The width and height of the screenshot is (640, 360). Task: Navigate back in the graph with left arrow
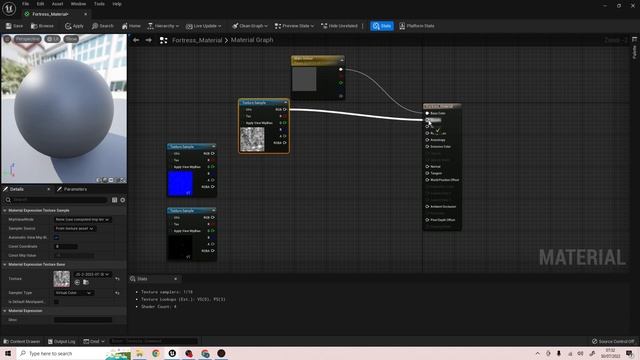(x=136, y=40)
